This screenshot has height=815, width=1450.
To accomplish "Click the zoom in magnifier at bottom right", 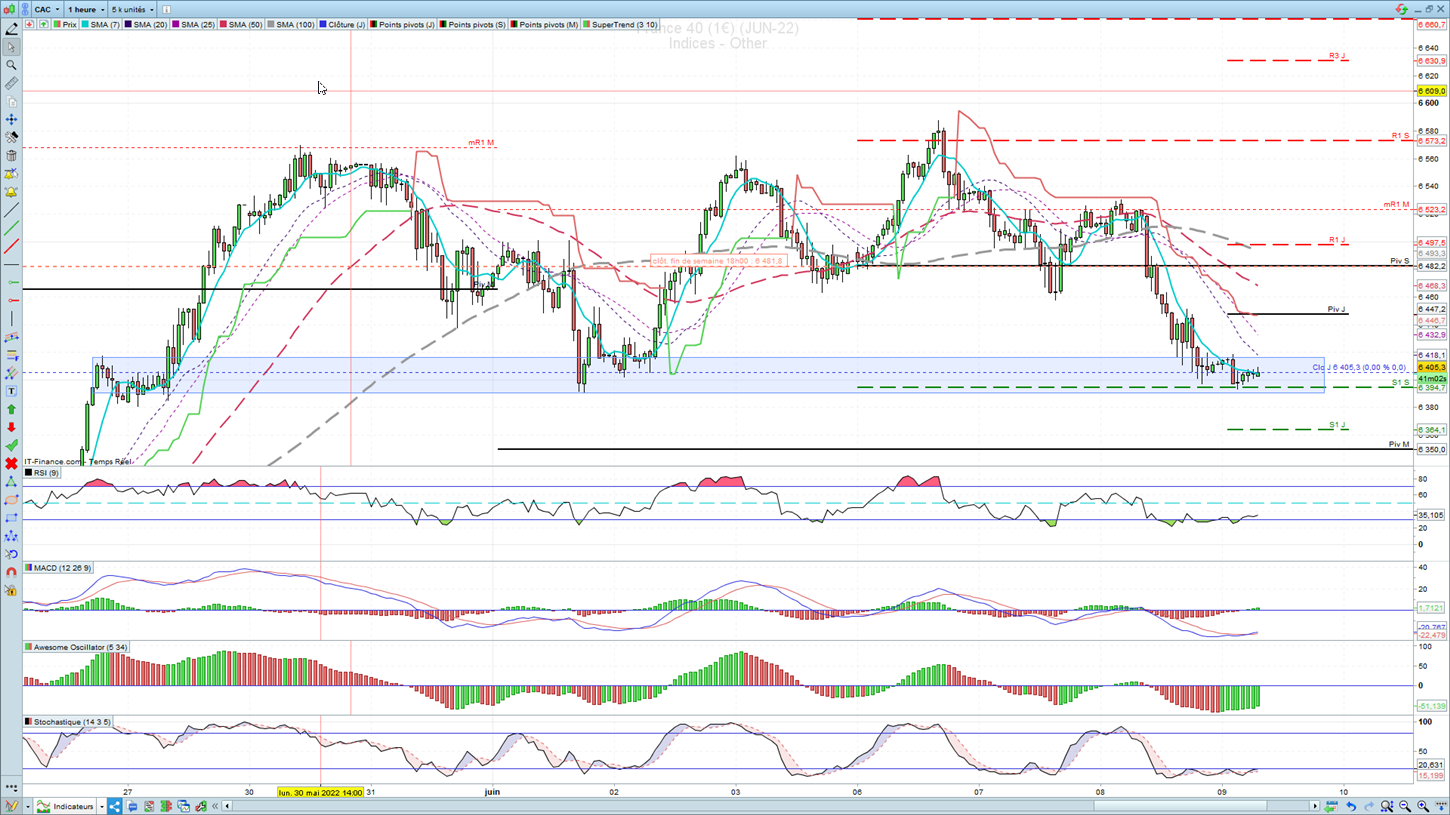I will coord(1423,806).
